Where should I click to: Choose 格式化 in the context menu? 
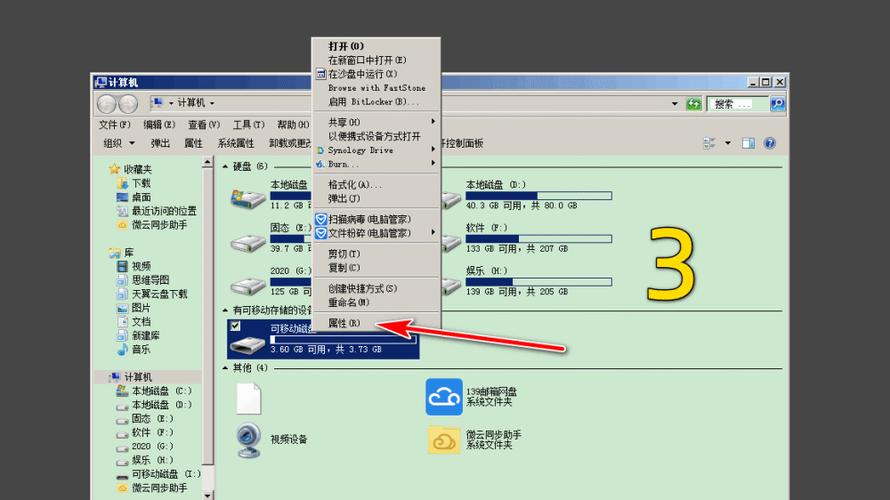[x=376, y=184]
